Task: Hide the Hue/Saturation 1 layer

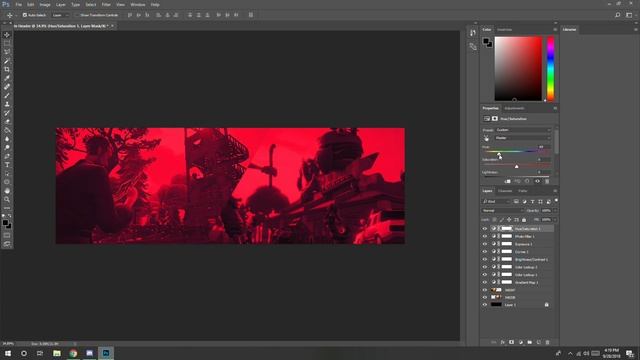Action: coord(485,229)
